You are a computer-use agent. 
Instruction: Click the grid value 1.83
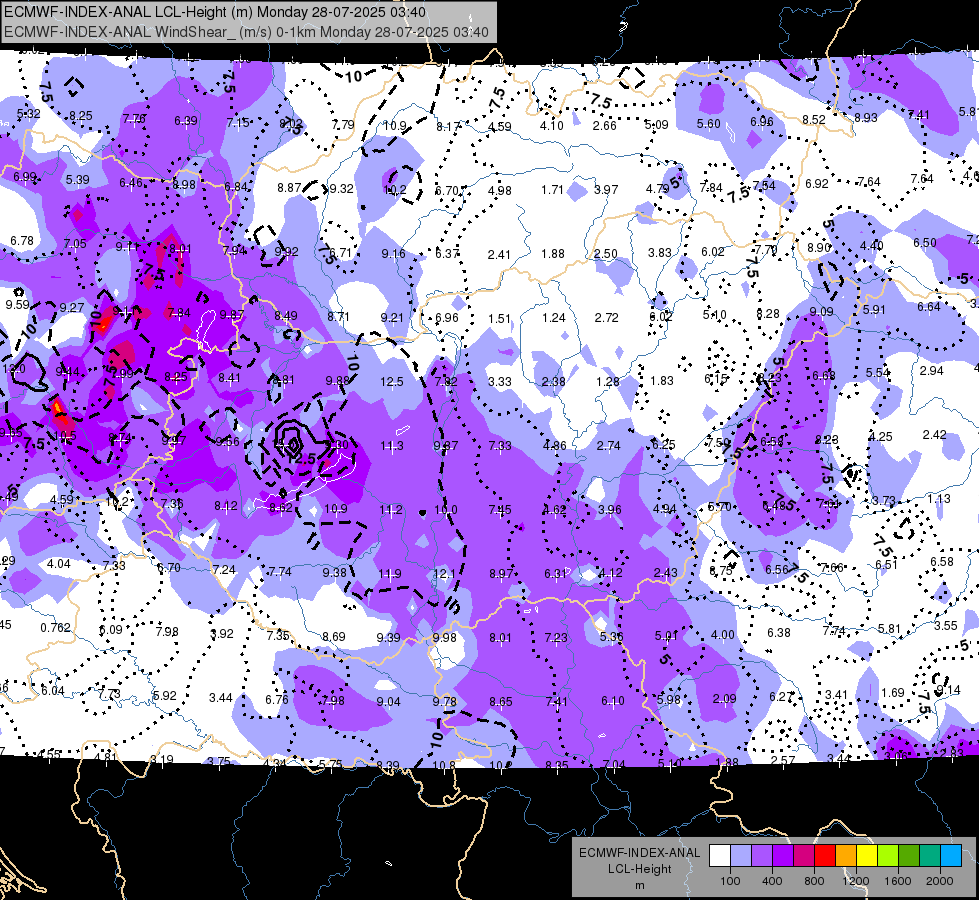click(662, 380)
